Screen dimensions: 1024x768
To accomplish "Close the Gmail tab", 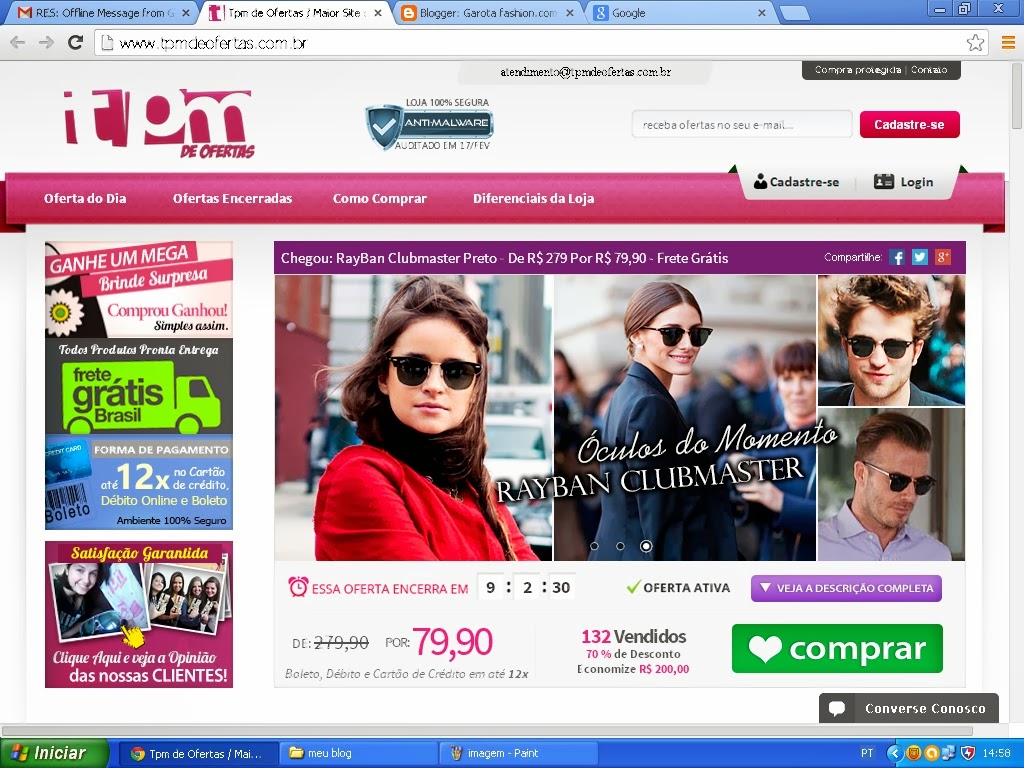I will tap(186, 12).
